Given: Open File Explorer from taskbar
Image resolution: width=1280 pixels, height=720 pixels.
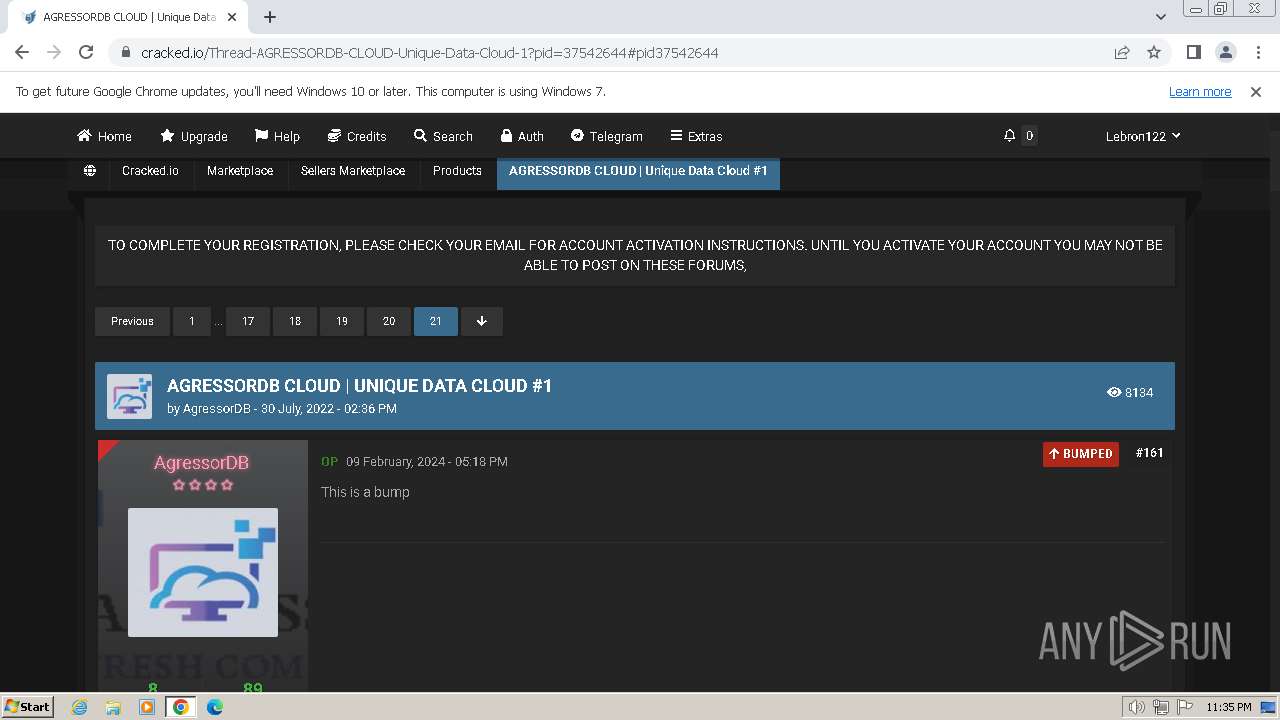Looking at the screenshot, I should [113, 707].
